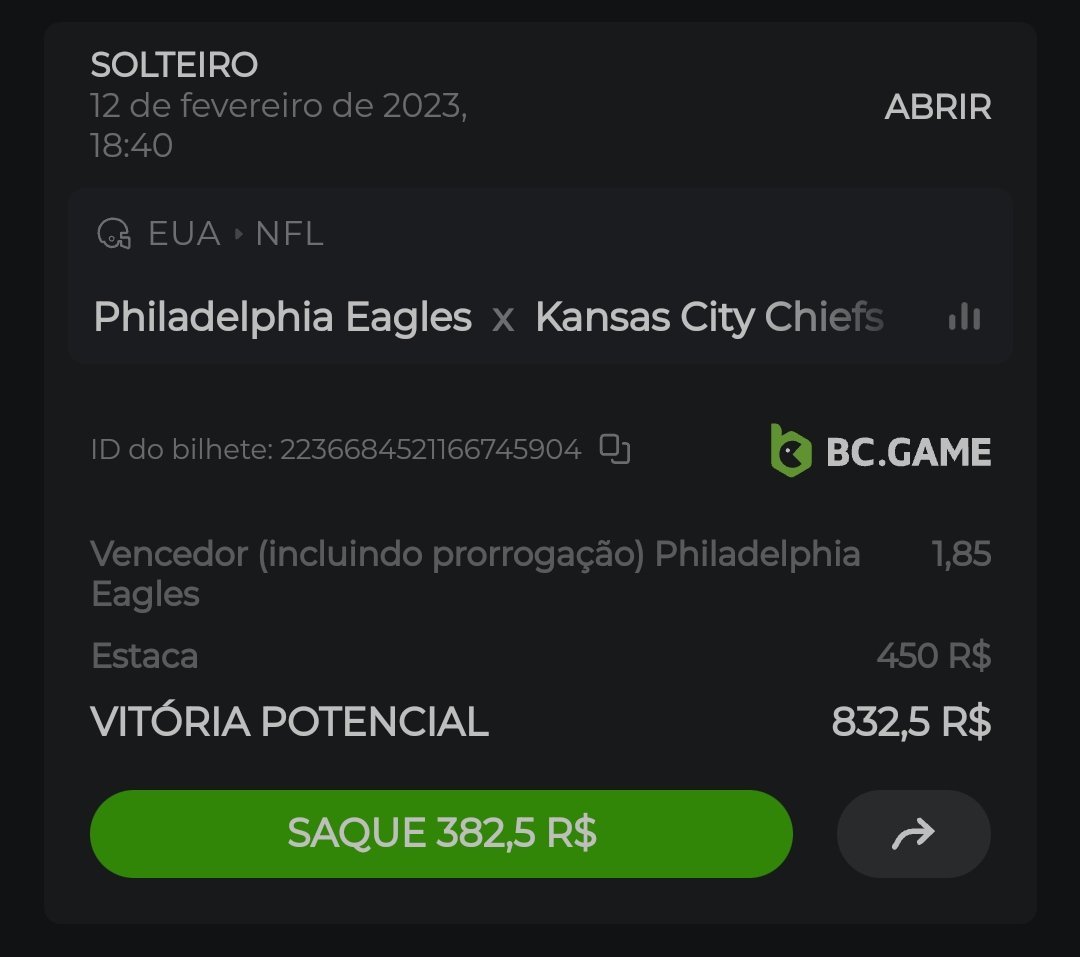Copy the ticket ID with copy icon
Image resolution: width=1080 pixels, height=957 pixels.
click(x=615, y=450)
